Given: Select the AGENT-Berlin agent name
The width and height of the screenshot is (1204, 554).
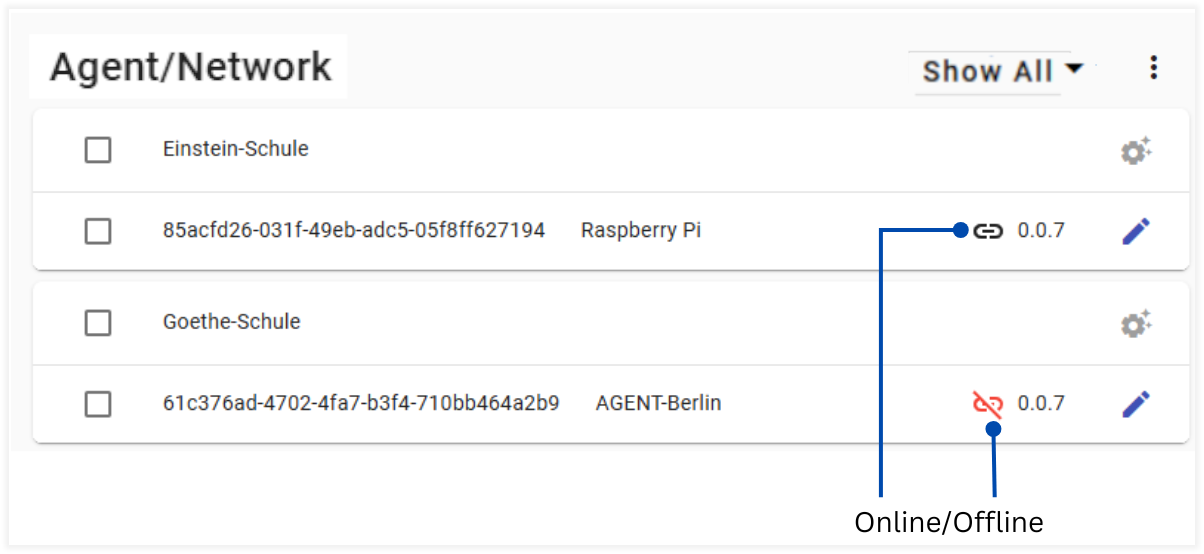Looking at the screenshot, I should [x=658, y=403].
